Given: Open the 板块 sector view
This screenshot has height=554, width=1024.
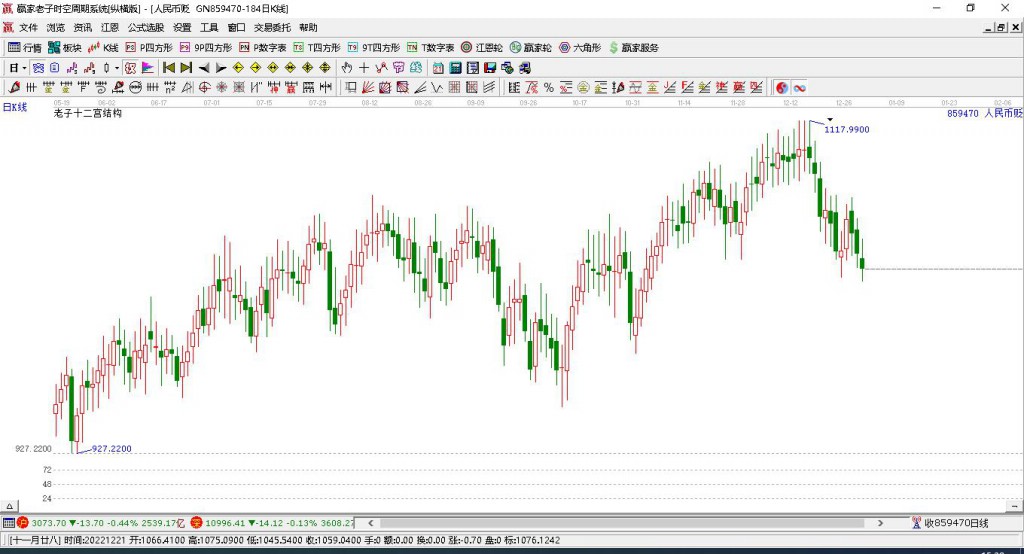Looking at the screenshot, I should click(x=65, y=48).
